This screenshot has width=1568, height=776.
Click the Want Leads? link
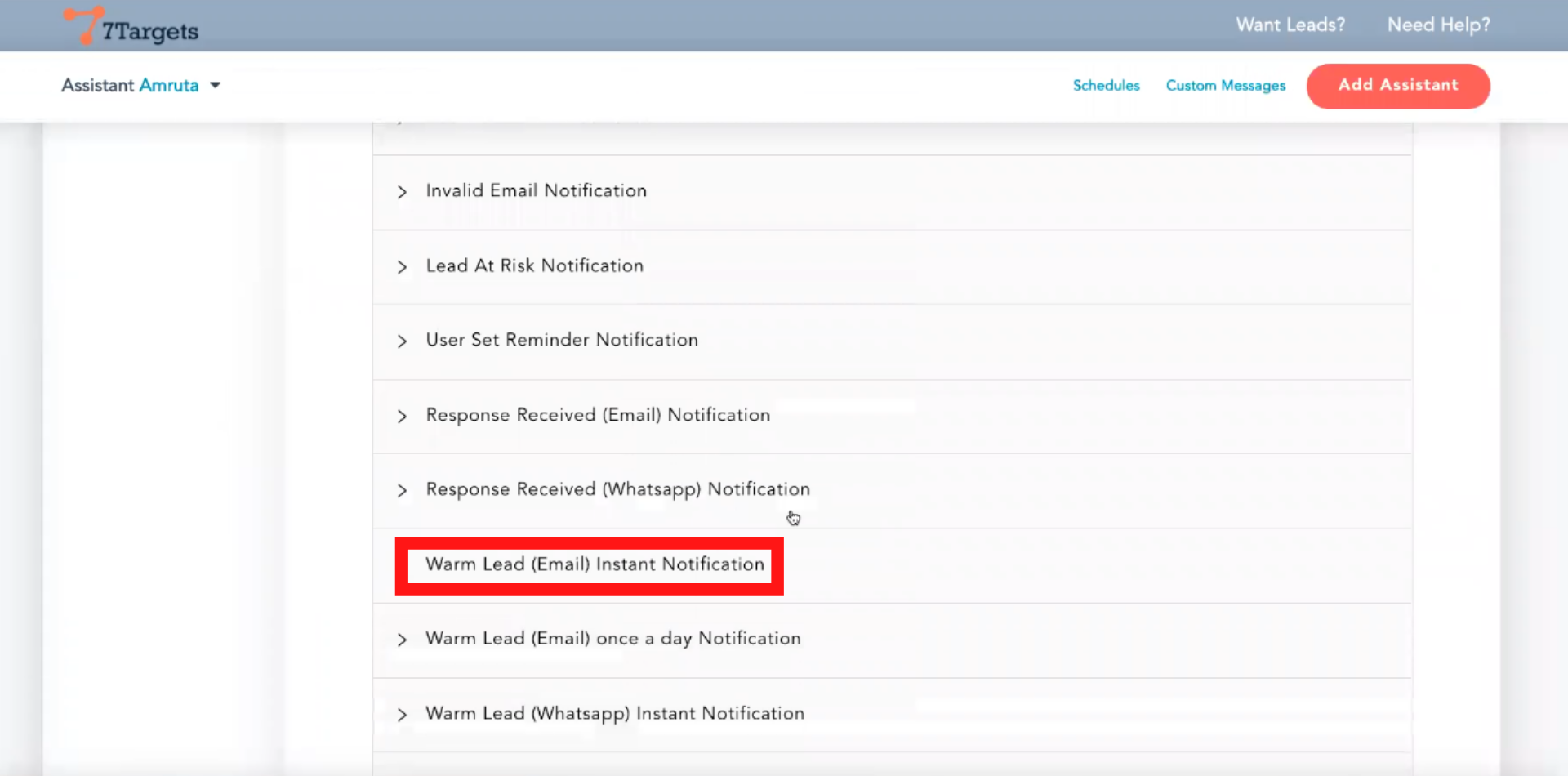click(x=1290, y=25)
